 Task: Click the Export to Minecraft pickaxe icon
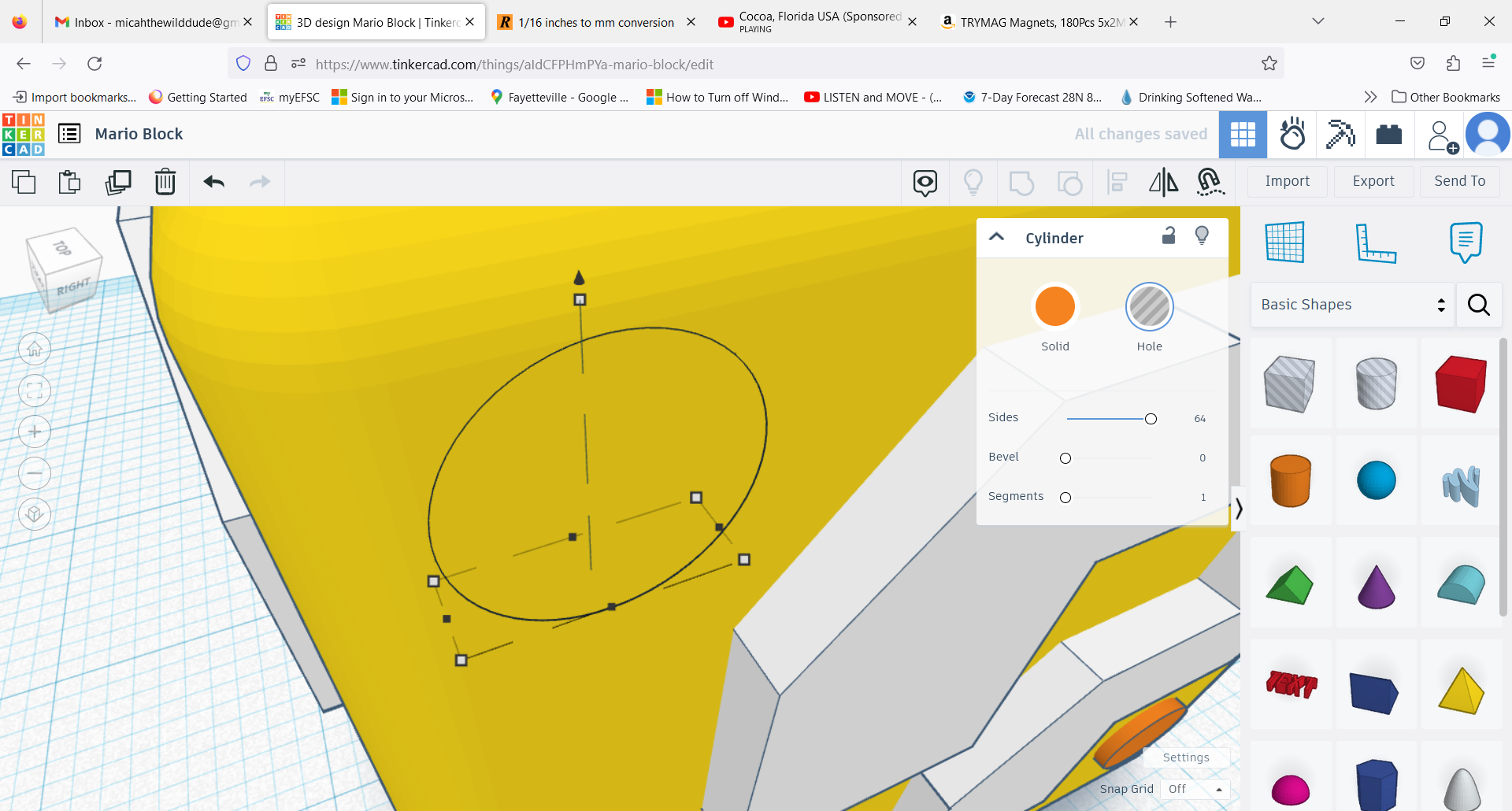1340,135
